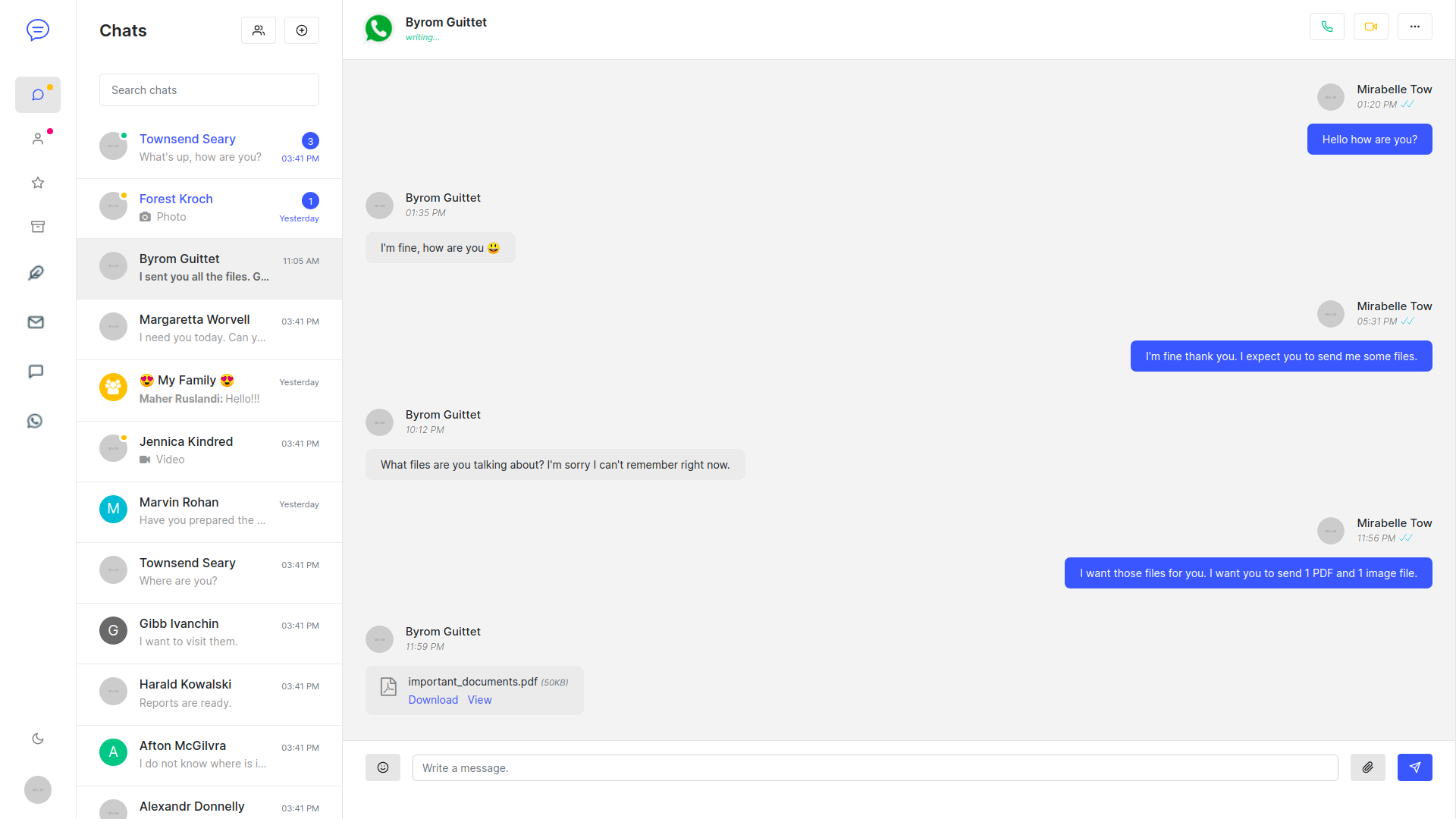Open the Favorites star in sidebar

click(x=38, y=183)
